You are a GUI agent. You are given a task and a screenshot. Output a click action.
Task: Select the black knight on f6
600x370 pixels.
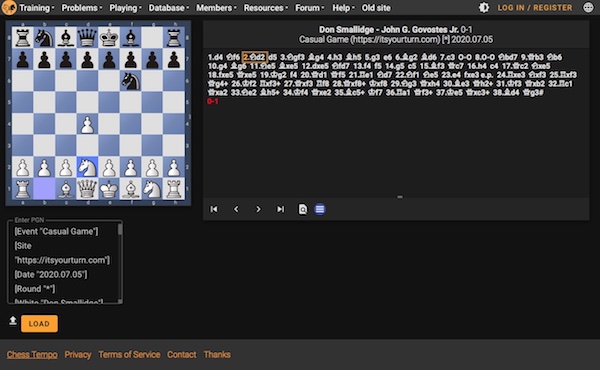click(130, 81)
